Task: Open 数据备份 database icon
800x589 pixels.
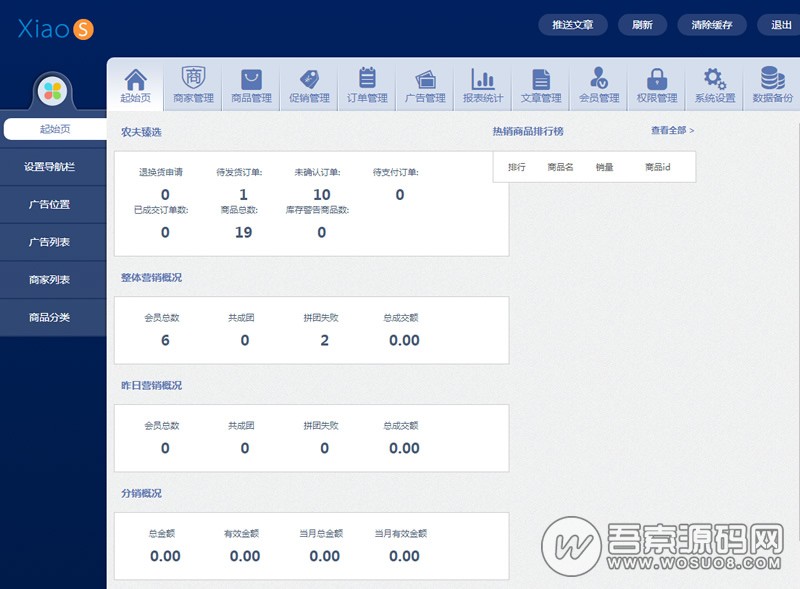Action: point(772,78)
